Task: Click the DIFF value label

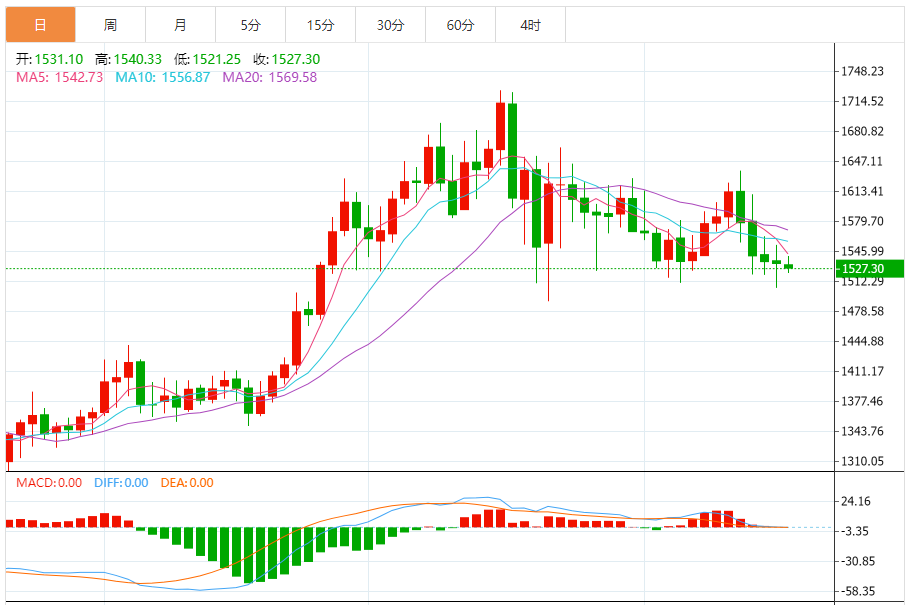Action: (x=121, y=482)
